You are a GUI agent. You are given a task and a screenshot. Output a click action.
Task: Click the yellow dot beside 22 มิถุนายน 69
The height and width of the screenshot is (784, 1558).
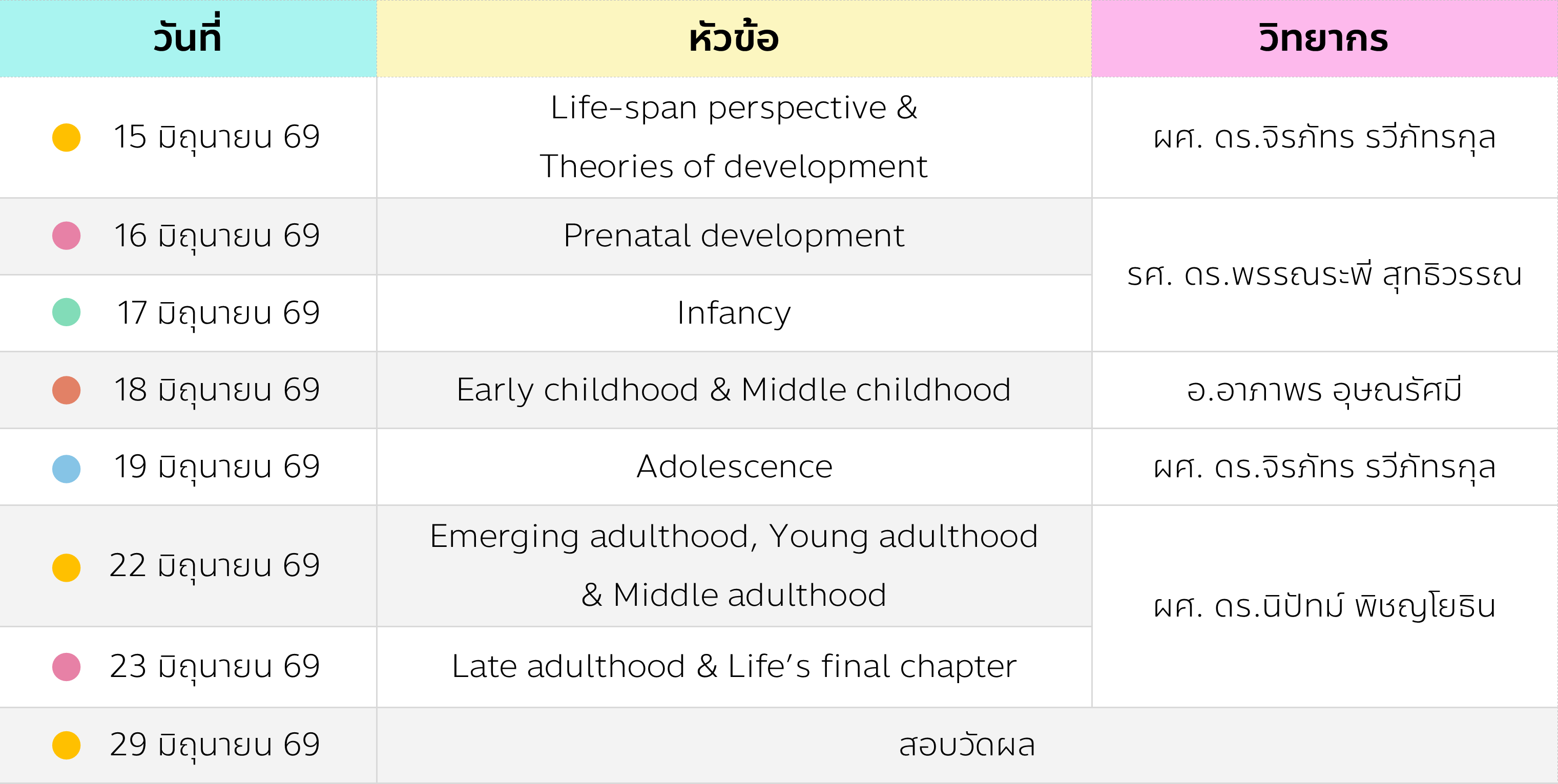[67, 567]
